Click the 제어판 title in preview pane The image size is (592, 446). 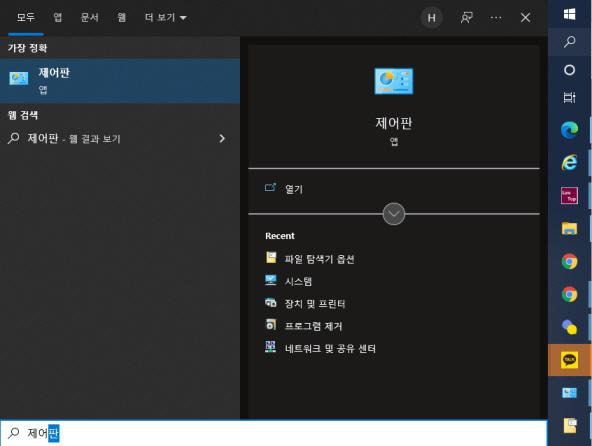393,123
